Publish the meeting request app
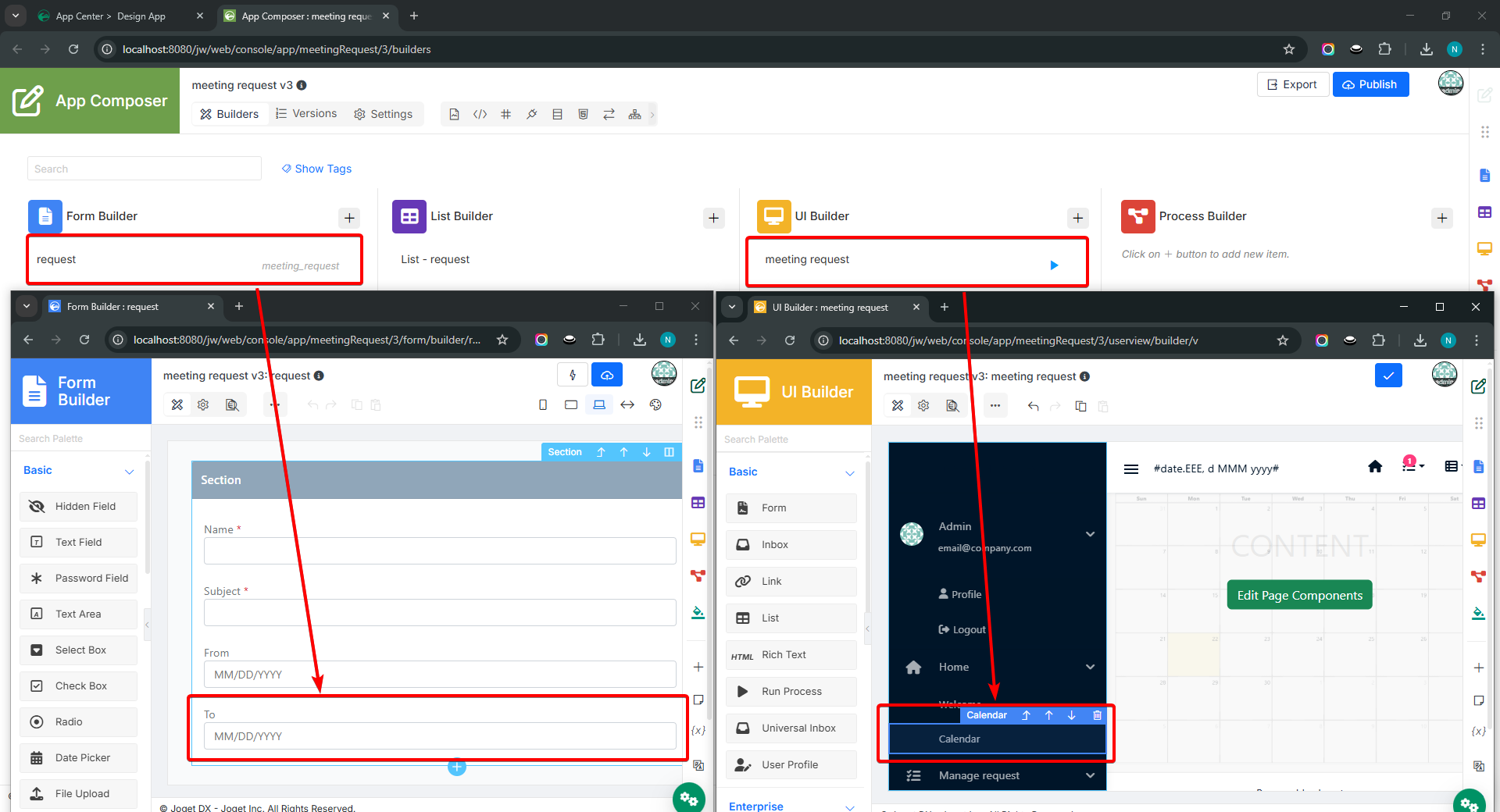Screen dimensions: 1500x812 tap(1370, 84)
